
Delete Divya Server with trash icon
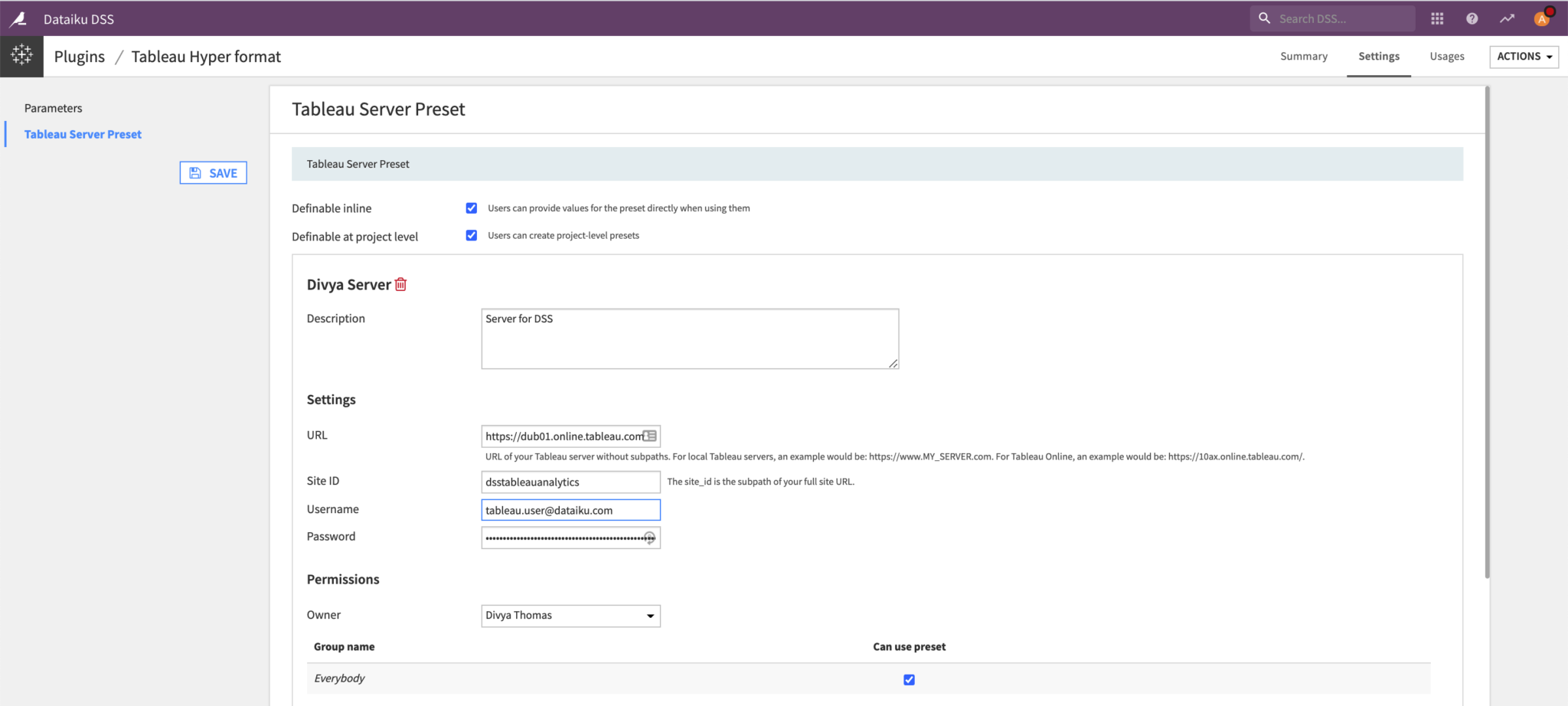click(x=400, y=284)
